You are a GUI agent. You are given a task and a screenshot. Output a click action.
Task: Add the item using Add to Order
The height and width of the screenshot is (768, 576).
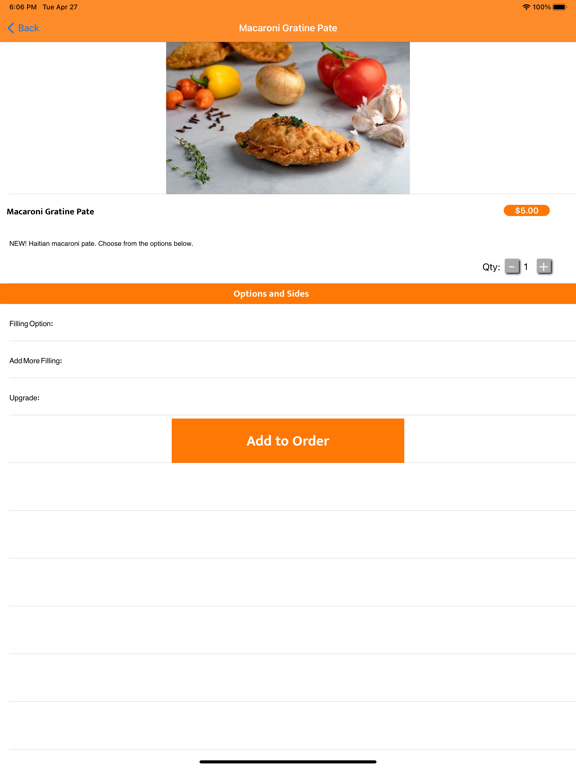[288, 440]
